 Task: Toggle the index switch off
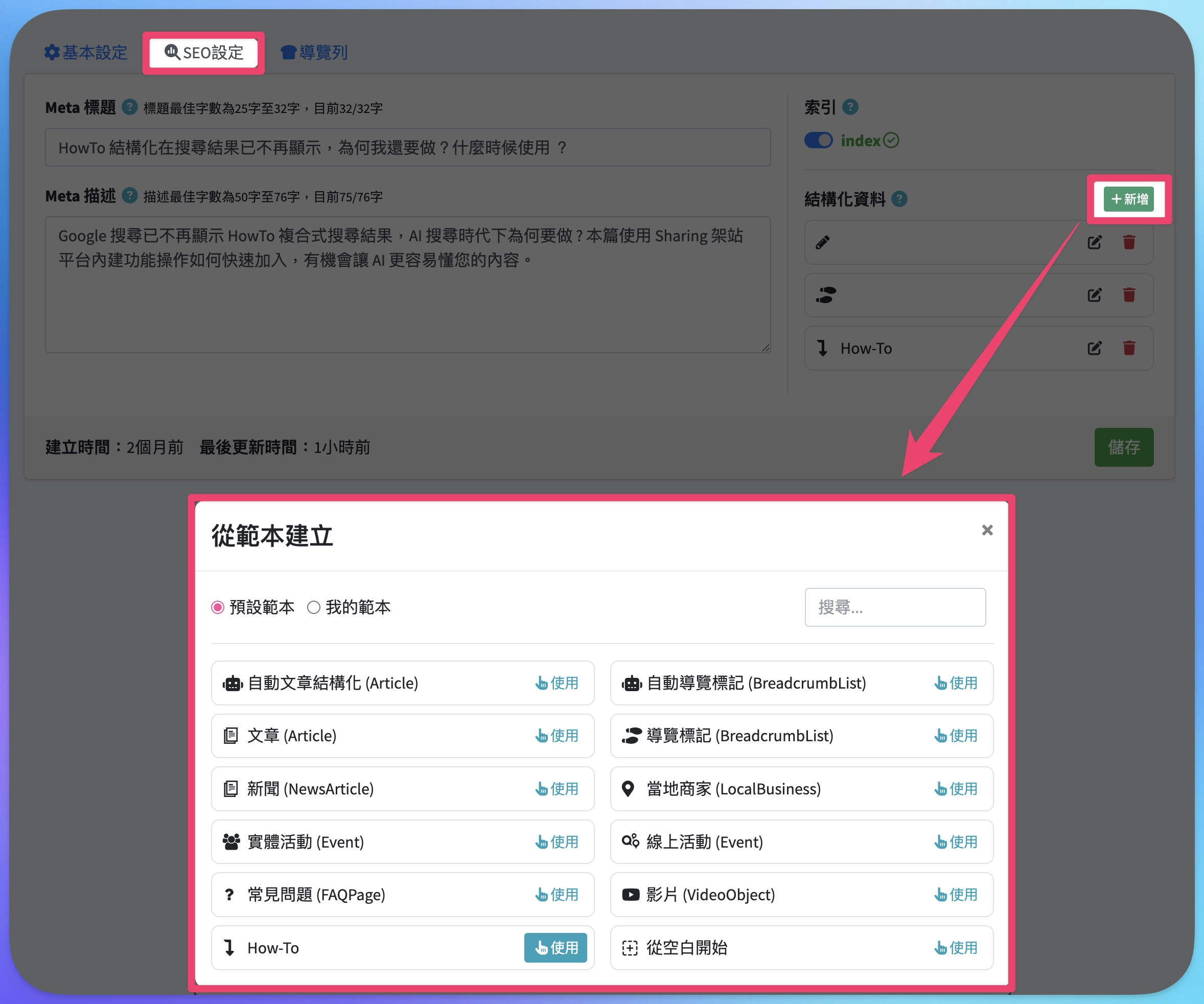tap(819, 140)
